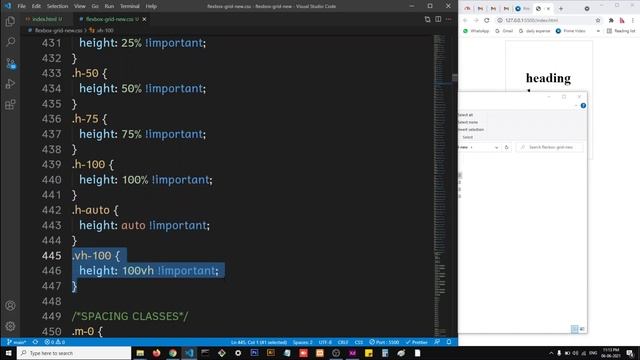
Task: Open the Run and Debug view
Action: pyautogui.click(x=11, y=84)
